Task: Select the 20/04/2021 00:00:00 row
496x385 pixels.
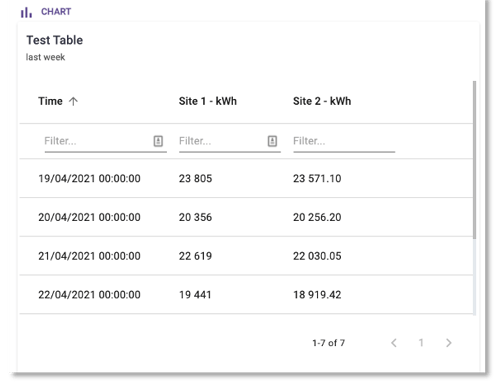Action: (x=246, y=217)
